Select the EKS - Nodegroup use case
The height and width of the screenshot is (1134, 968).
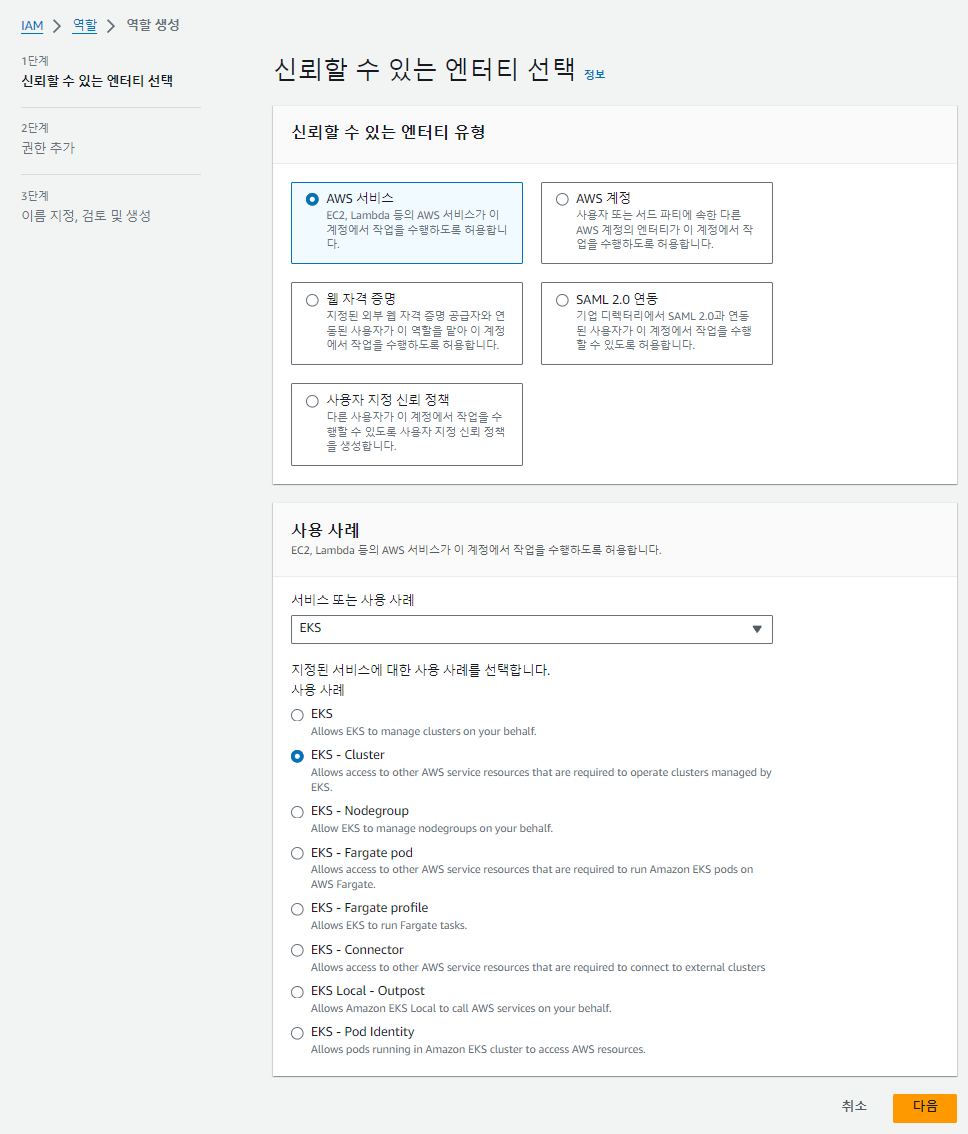tap(297, 812)
